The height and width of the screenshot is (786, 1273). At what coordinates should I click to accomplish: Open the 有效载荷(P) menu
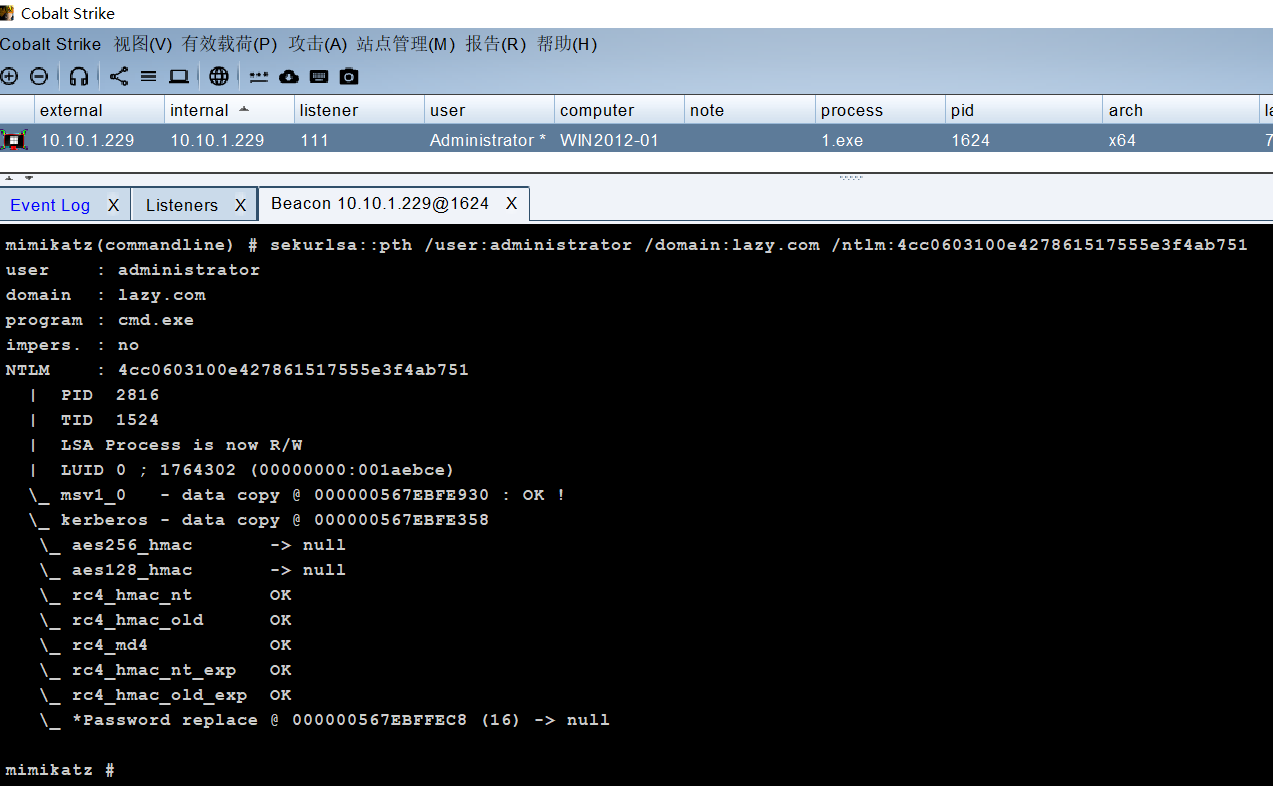click(x=230, y=44)
